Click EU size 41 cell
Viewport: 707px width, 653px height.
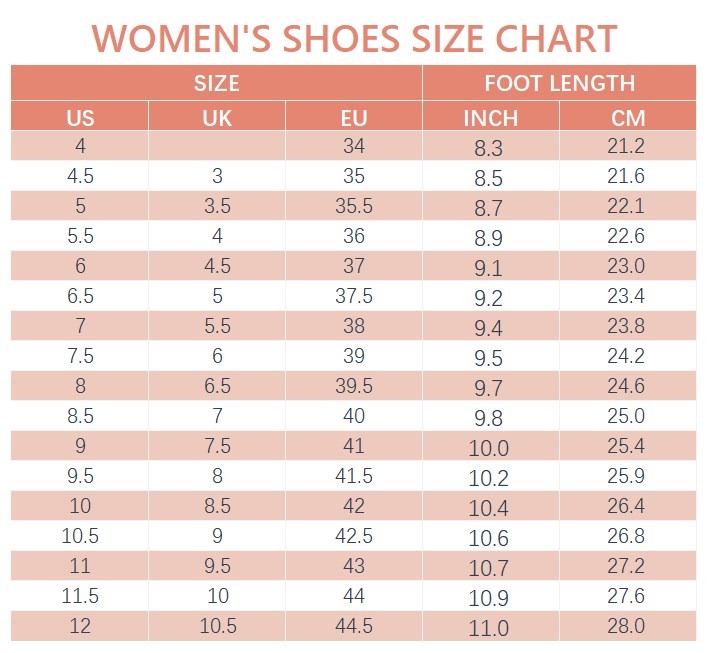click(x=354, y=447)
